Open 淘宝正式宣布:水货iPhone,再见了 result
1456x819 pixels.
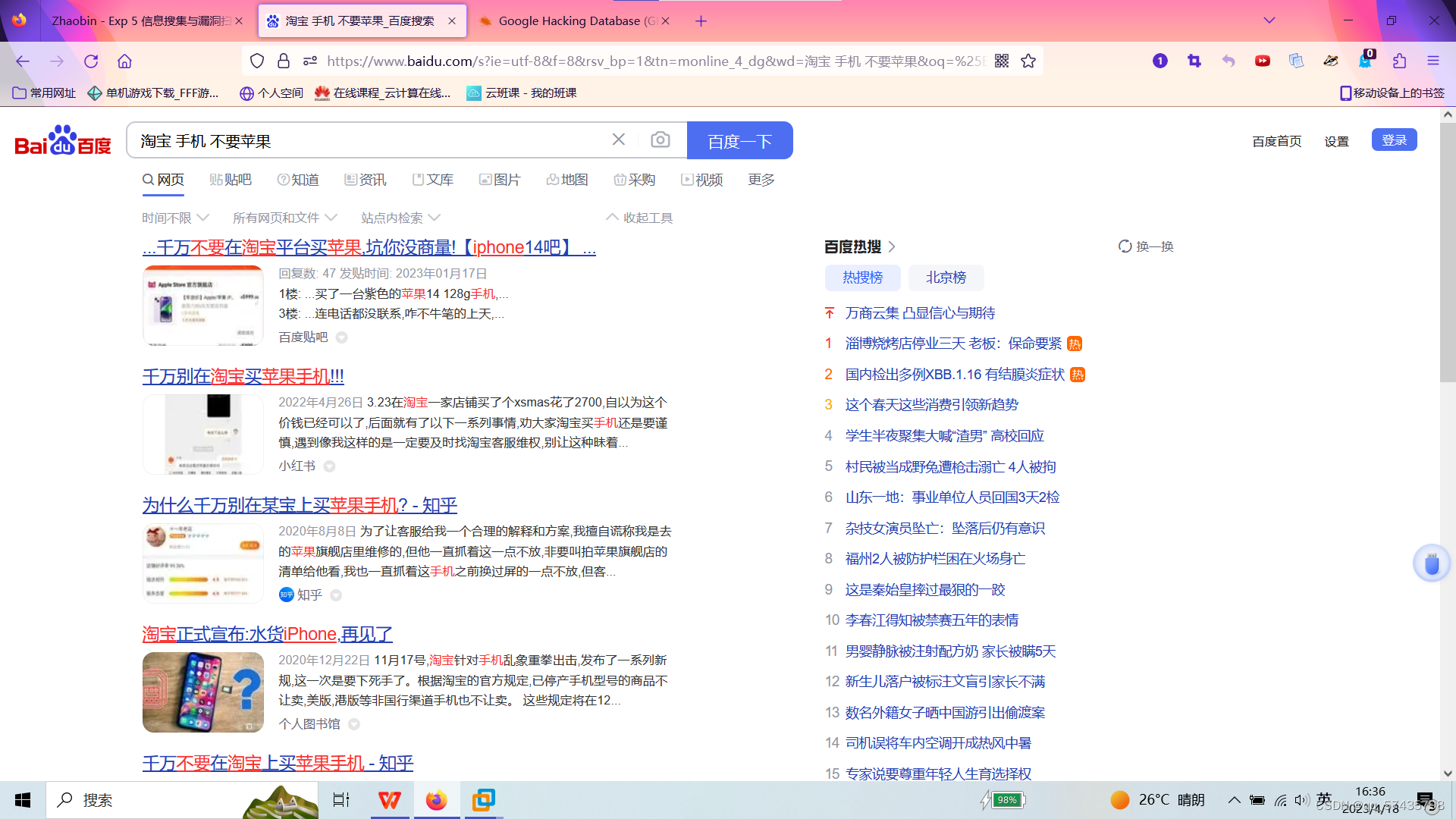268,634
